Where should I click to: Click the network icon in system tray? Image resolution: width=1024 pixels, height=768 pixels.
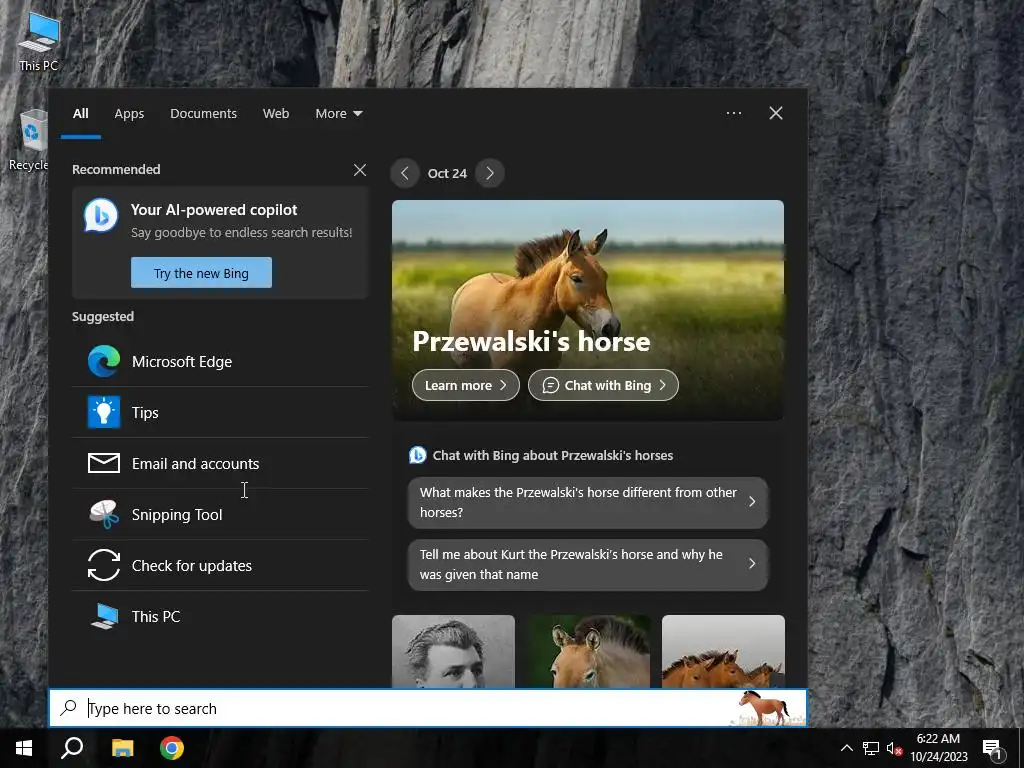[x=871, y=748]
